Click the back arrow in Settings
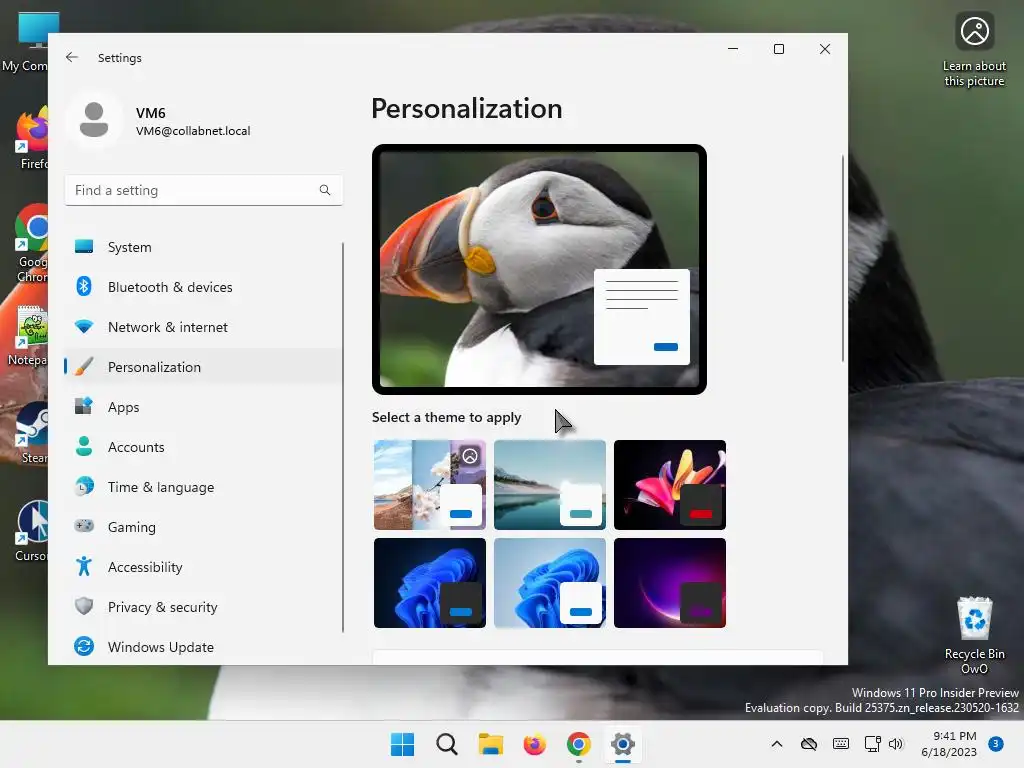1024x768 pixels. tap(72, 57)
